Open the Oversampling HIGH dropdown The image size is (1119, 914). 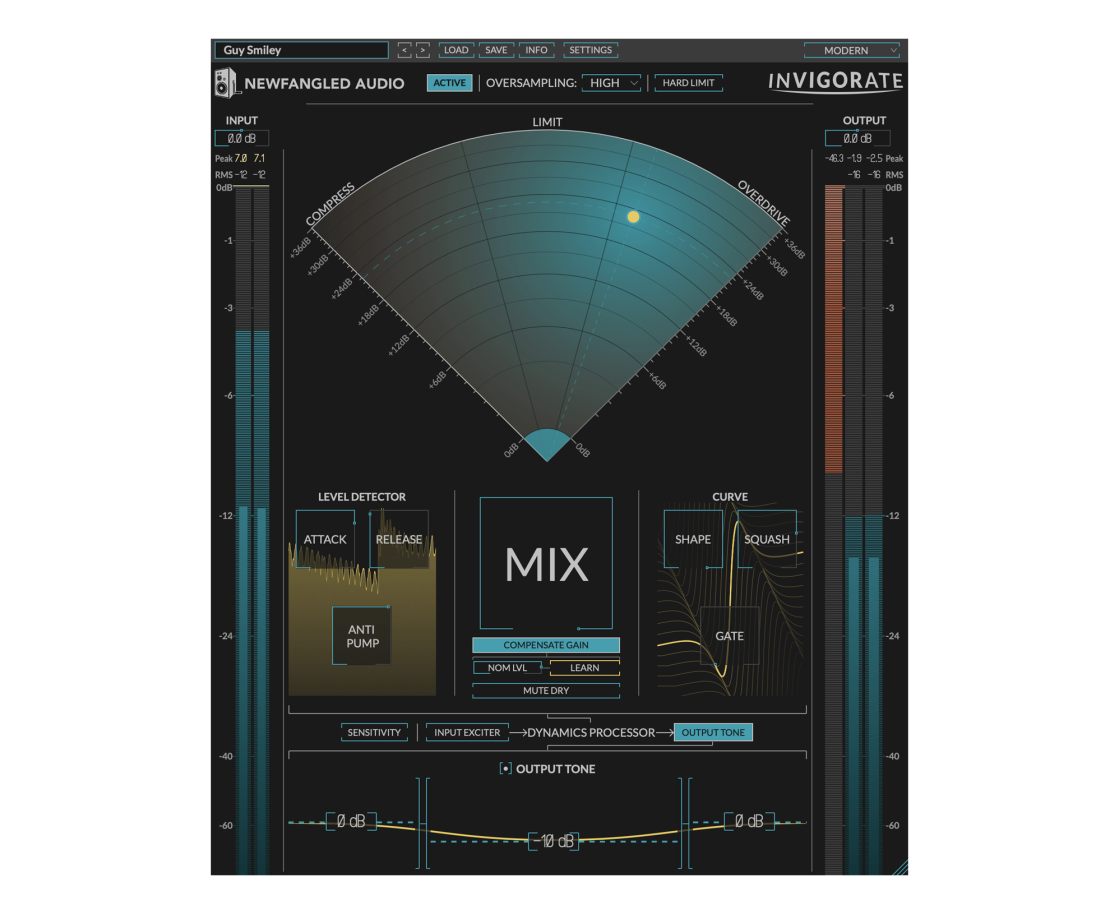pyautogui.click(x=612, y=83)
